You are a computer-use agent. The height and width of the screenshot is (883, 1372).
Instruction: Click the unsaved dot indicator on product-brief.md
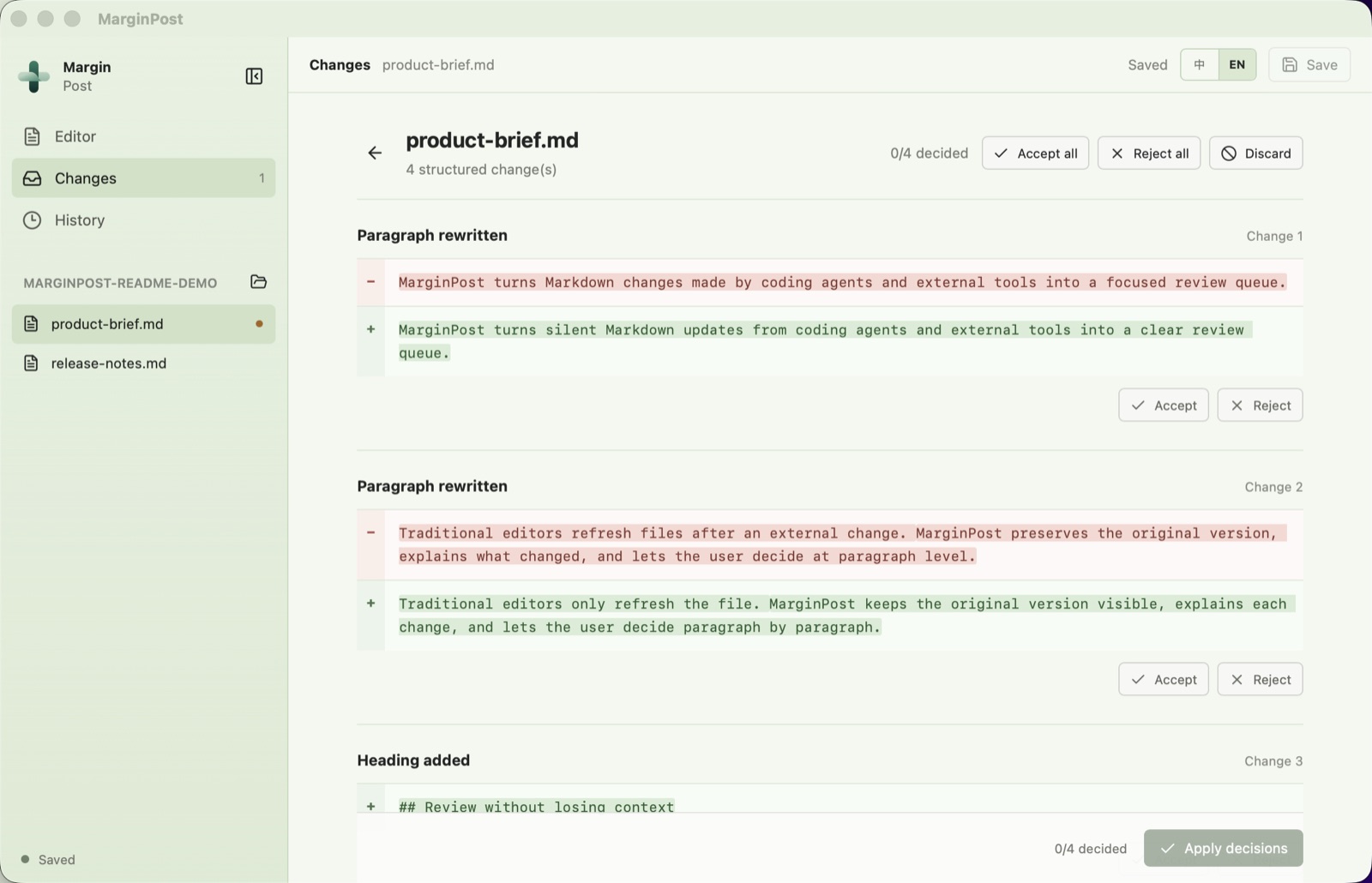coord(259,324)
